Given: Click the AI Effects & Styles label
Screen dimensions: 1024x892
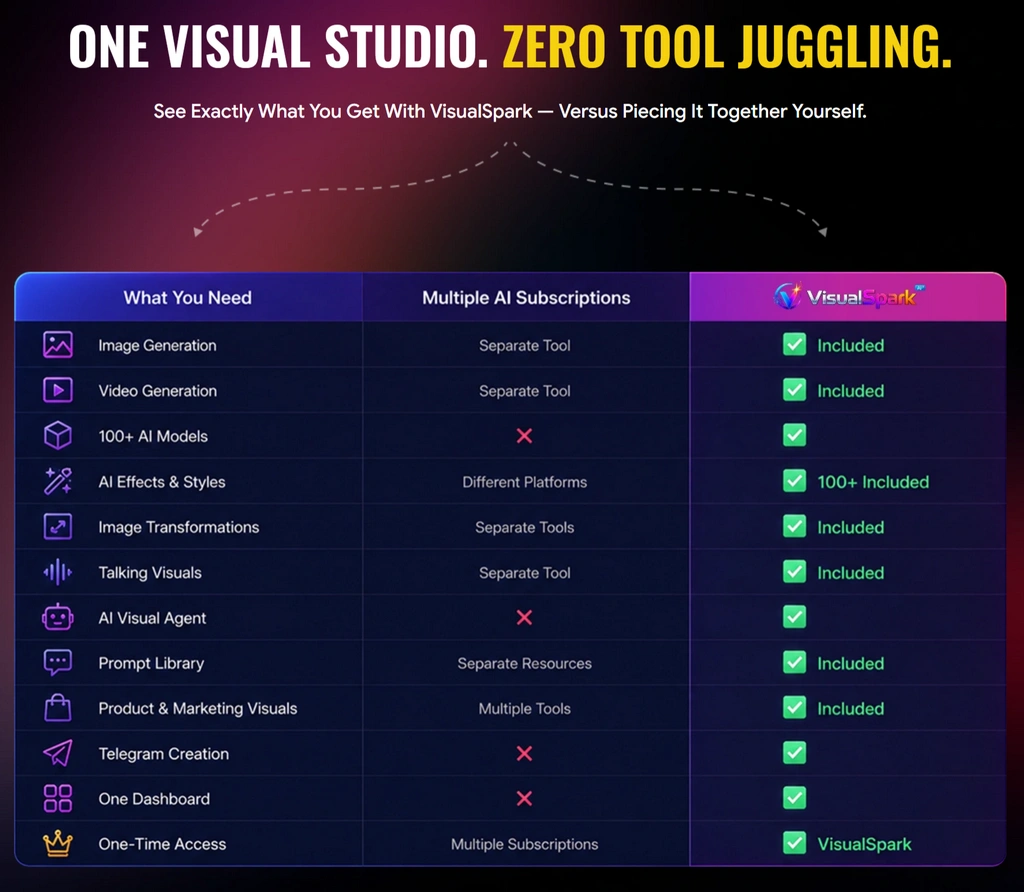Looking at the screenshot, I should (162, 482).
